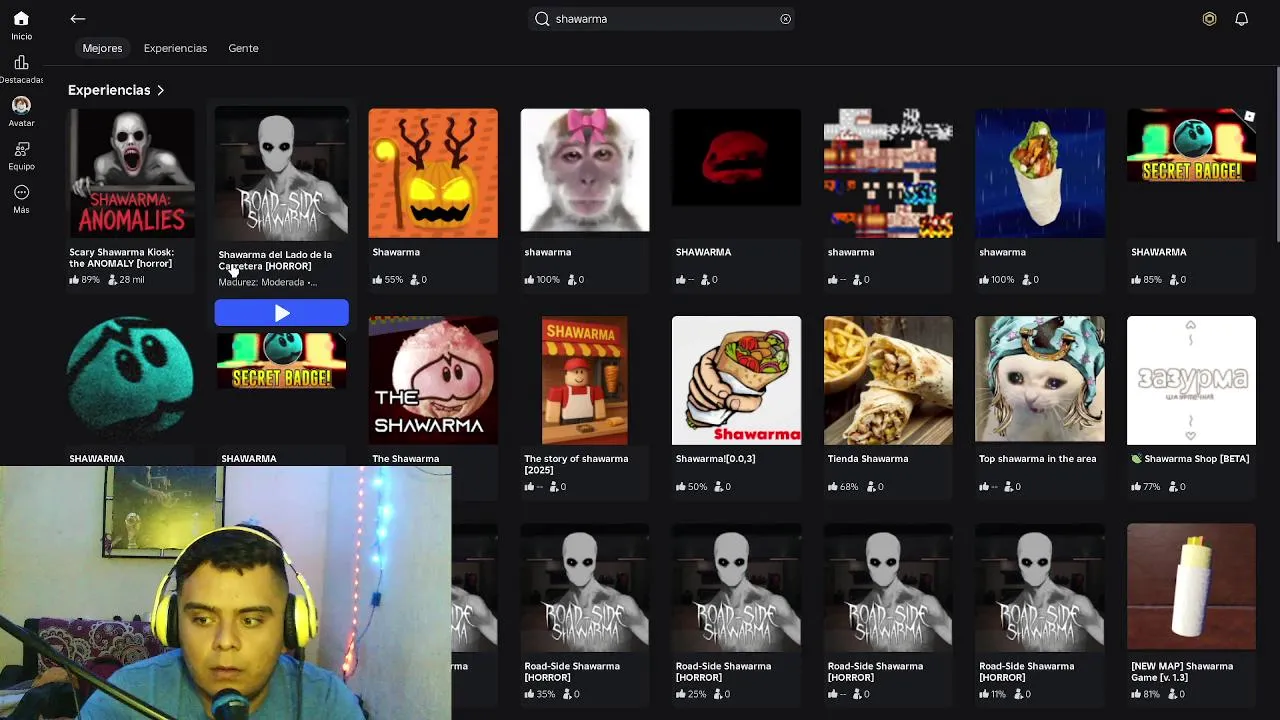Expand the Experiencias section heading arrow
The image size is (1280, 720).
pos(160,90)
